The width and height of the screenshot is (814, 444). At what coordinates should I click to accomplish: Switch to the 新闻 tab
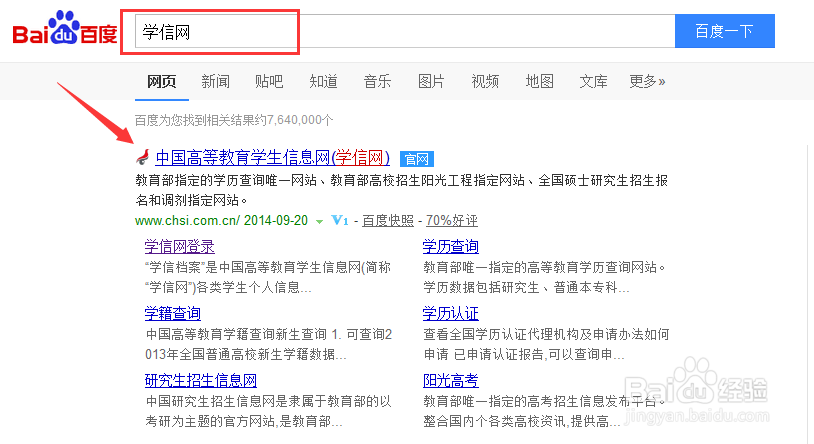pyautogui.click(x=215, y=81)
